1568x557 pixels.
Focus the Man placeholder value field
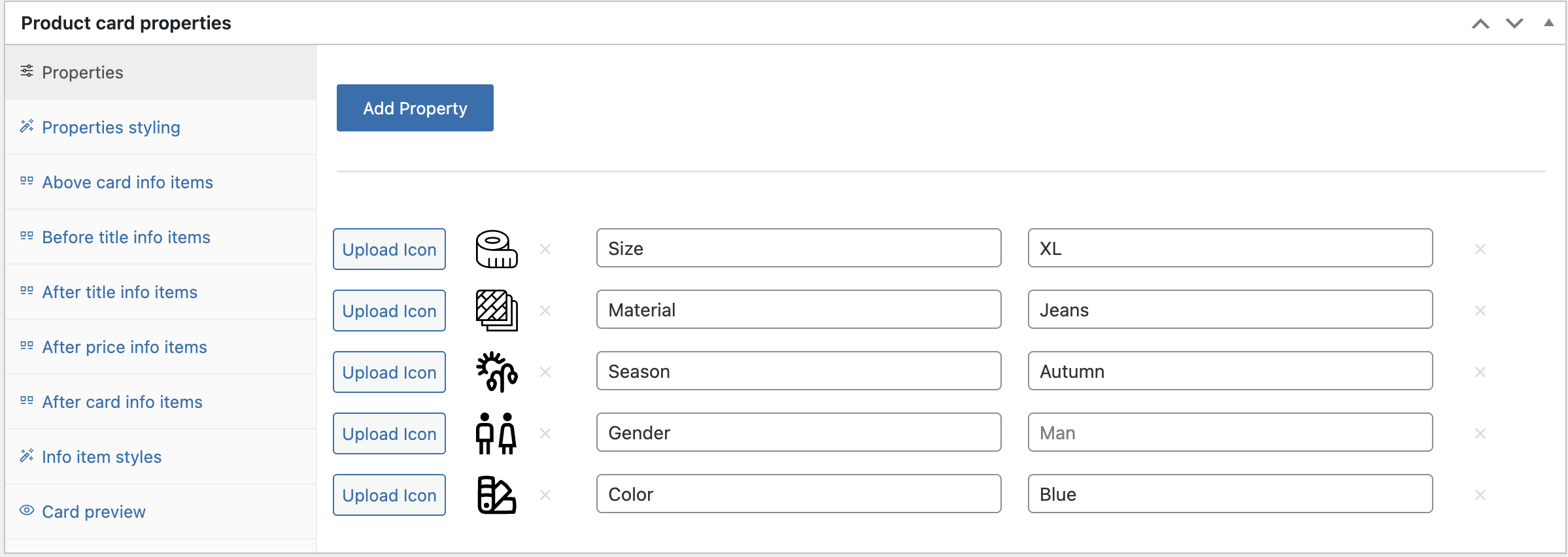(1230, 432)
